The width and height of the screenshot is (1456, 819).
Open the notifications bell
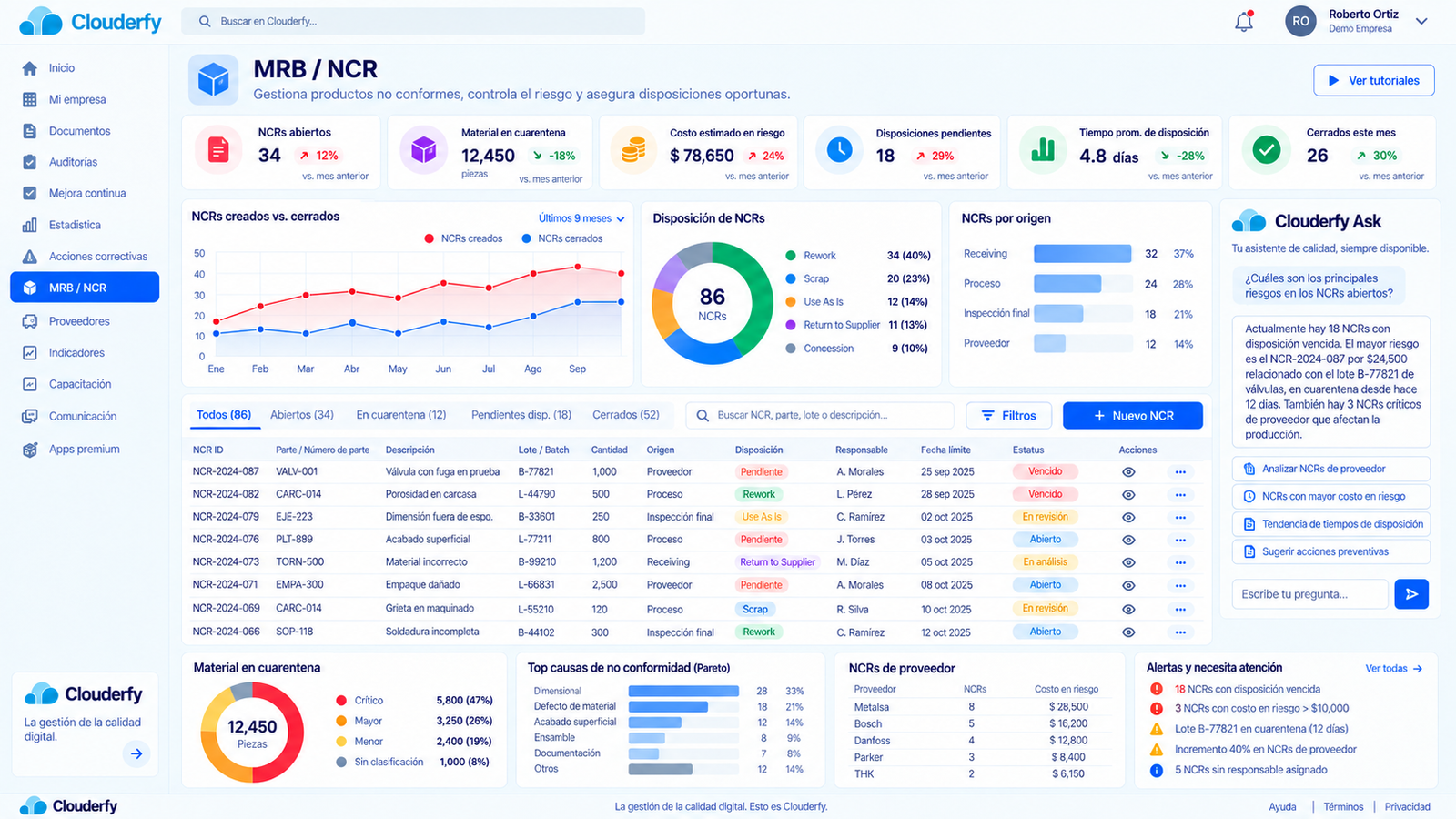pos(1244,21)
